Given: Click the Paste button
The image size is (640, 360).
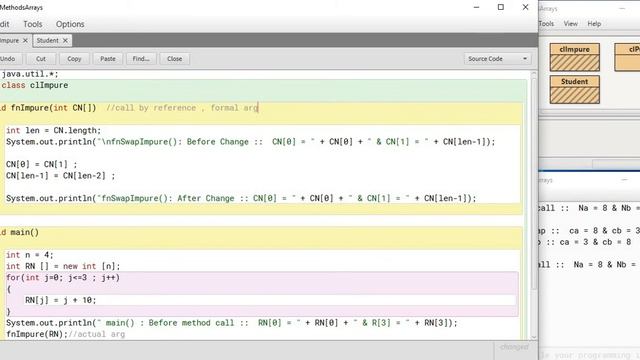Looking at the screenshot, I should (x=108, y=59).
